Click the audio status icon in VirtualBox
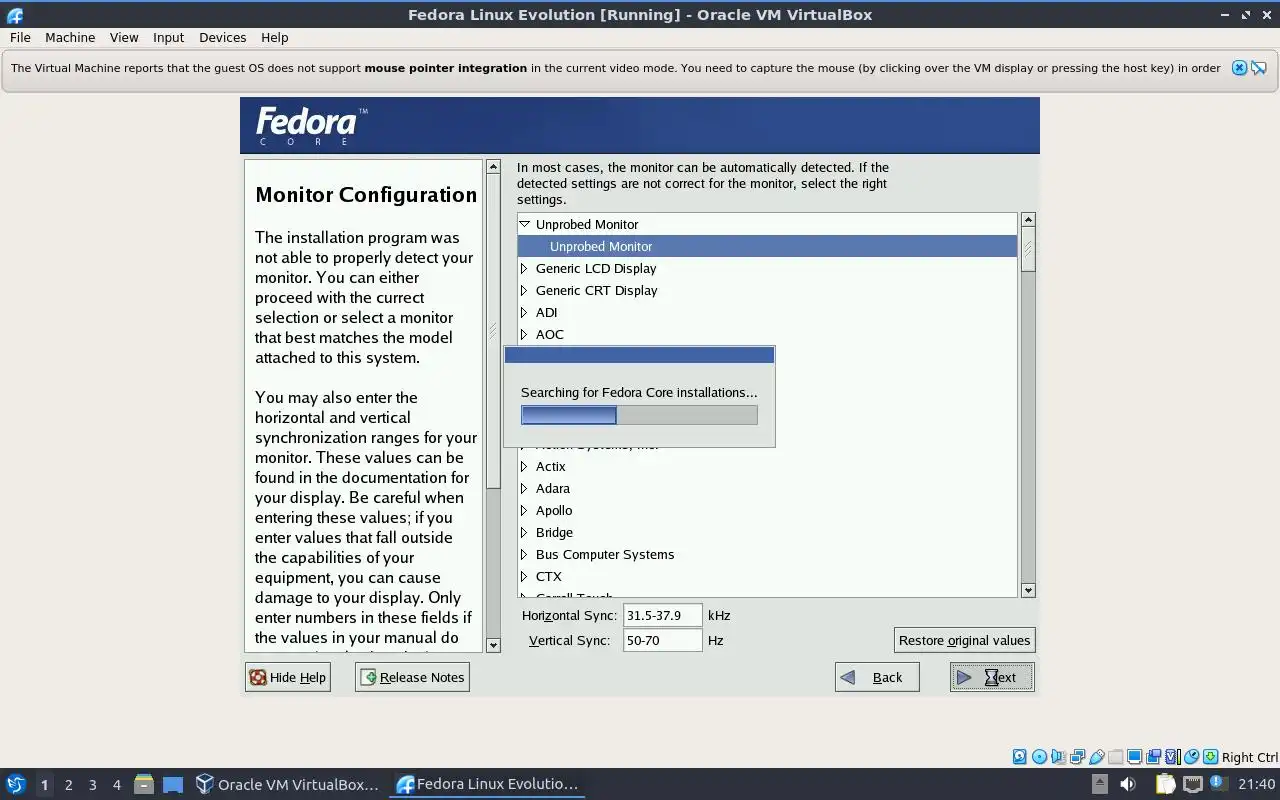The height and width of the screenshot is (800, 1280). (1058, 757)
